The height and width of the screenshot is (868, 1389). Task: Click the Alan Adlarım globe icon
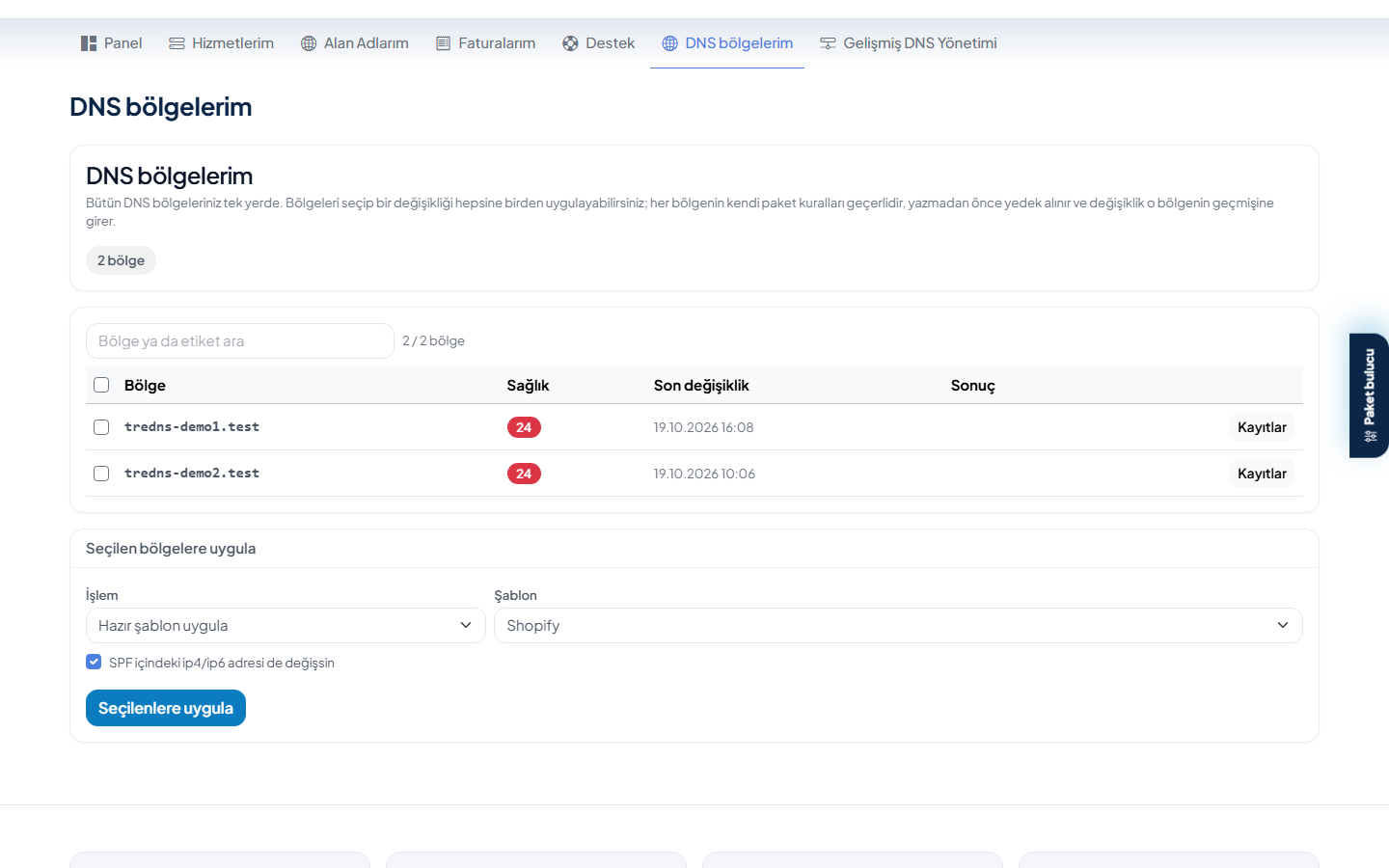(309, 43)
